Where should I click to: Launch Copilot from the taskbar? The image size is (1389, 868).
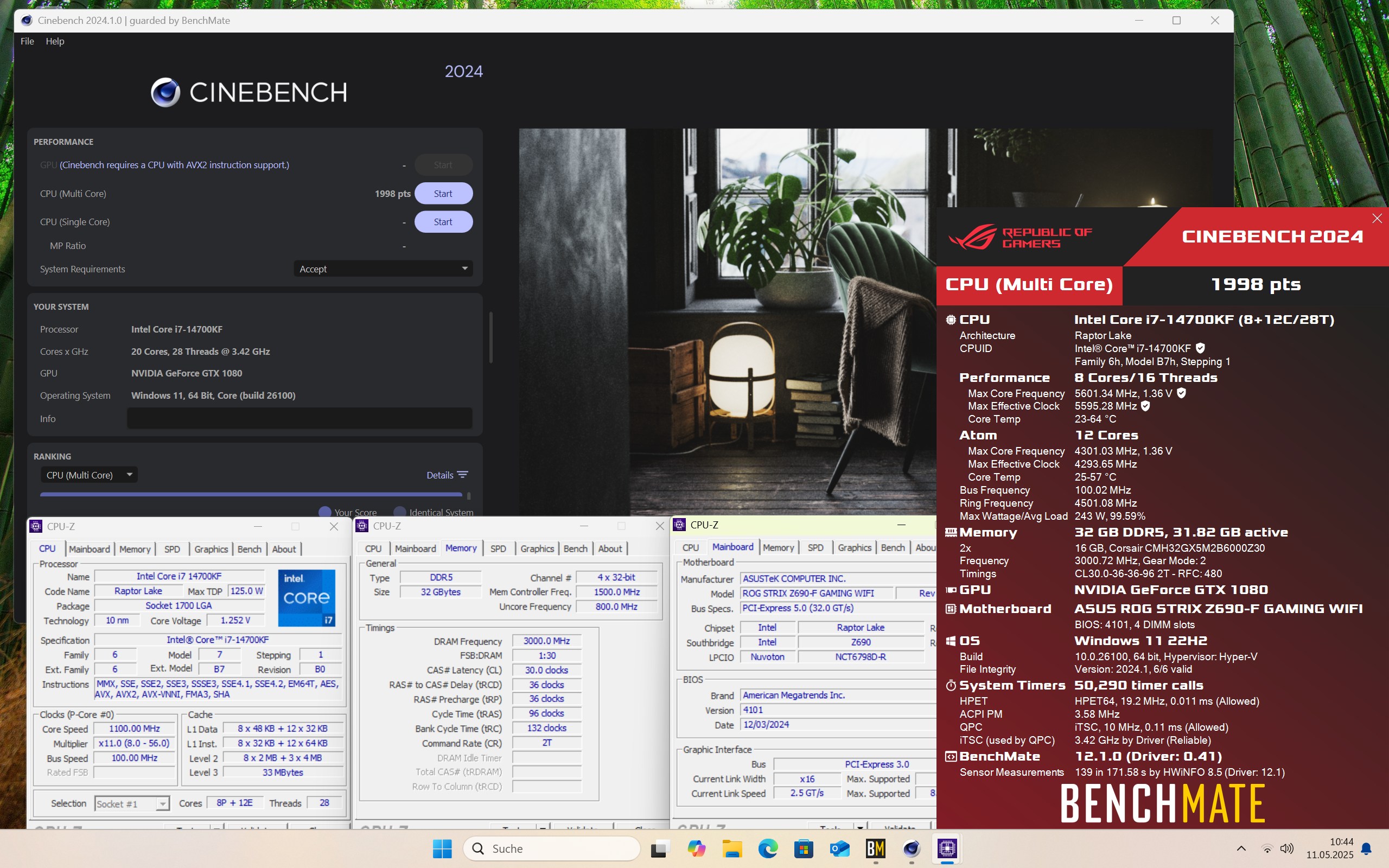696,848
